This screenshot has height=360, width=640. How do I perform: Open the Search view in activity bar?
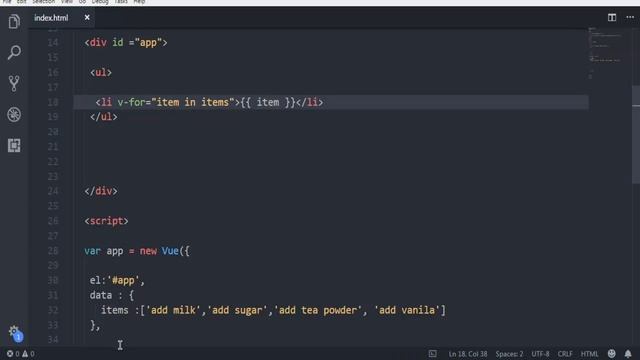[x=14, y=52]
